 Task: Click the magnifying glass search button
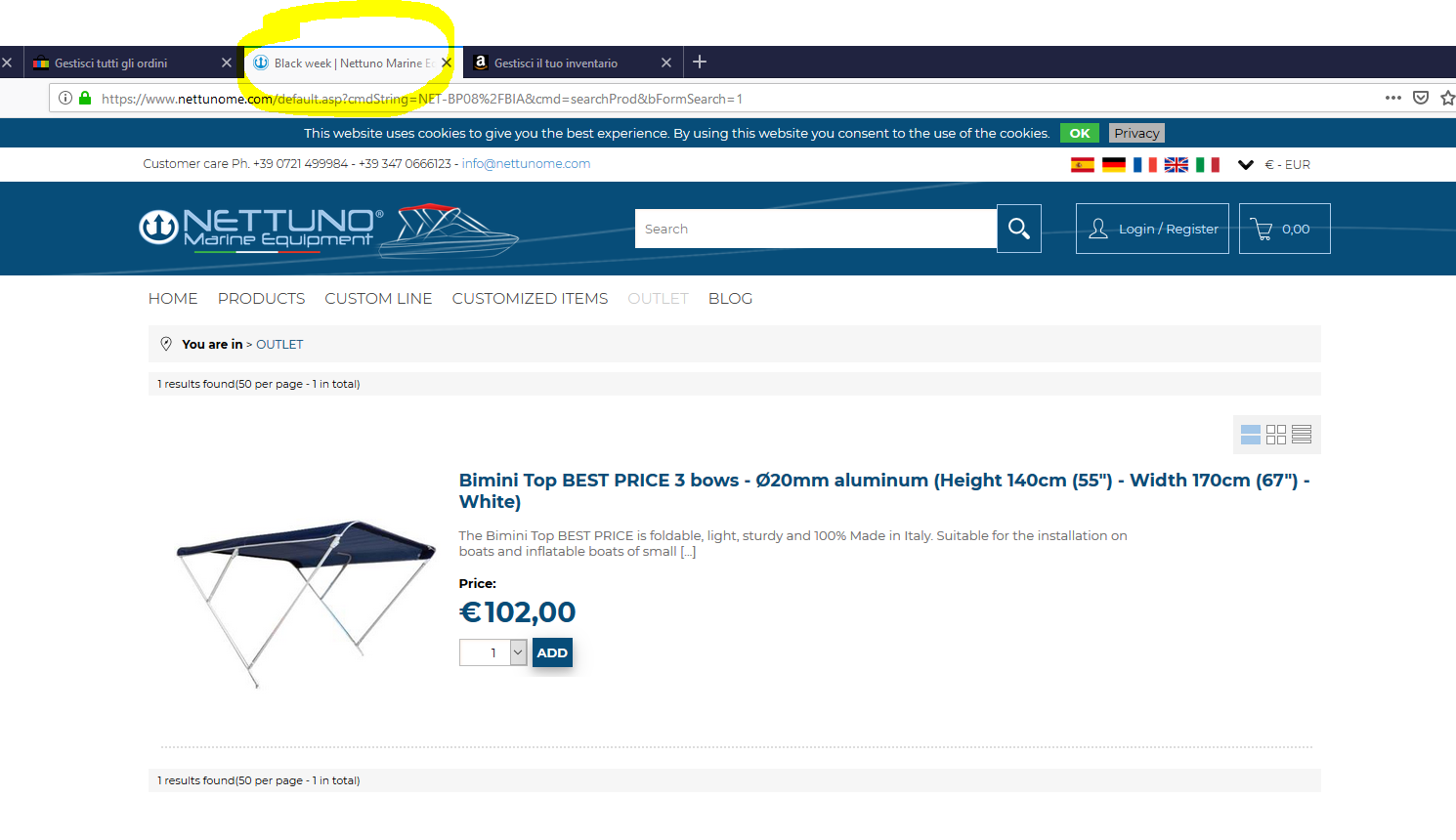[x=1019, y=229]
